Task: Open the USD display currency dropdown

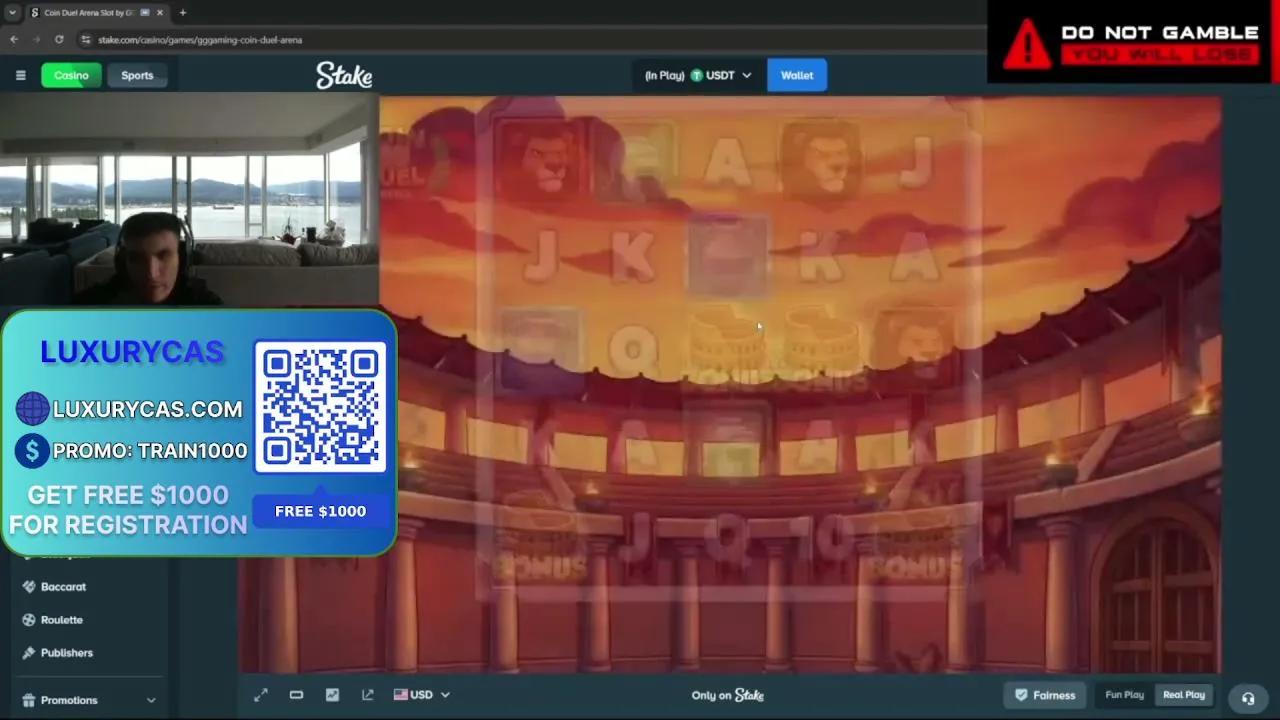Action: click(422, 695)
